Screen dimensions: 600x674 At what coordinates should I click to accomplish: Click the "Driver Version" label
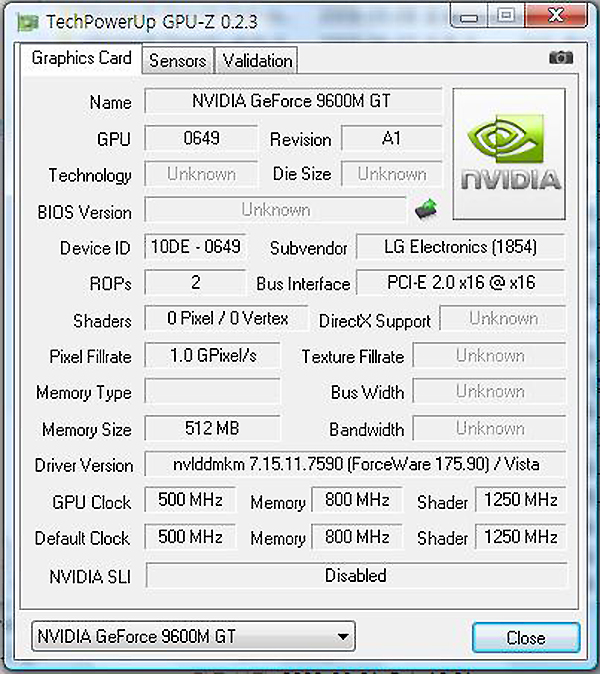(84, 466)
